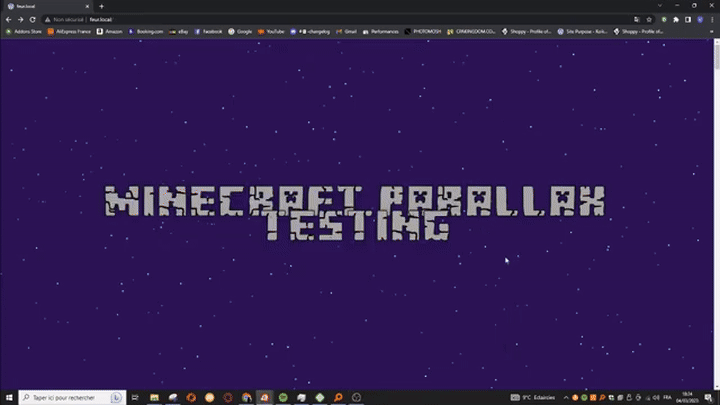The image size is (720, 405).
Task: Open the 'Non sécurisé' site info warning
Action: pos(64,20)
